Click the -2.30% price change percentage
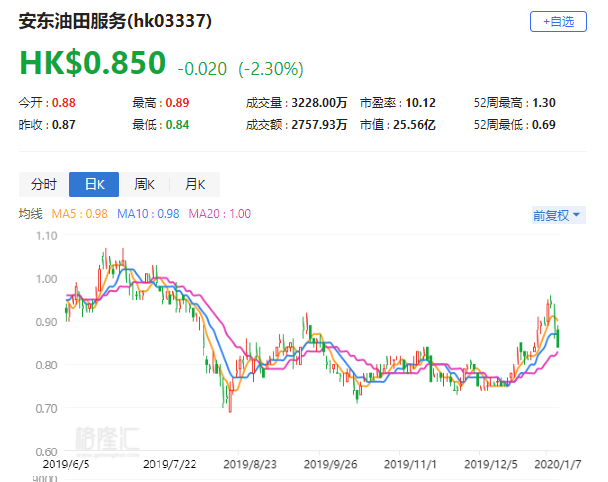The width and height of the screenshot is (608, 482). pos(270,69)
